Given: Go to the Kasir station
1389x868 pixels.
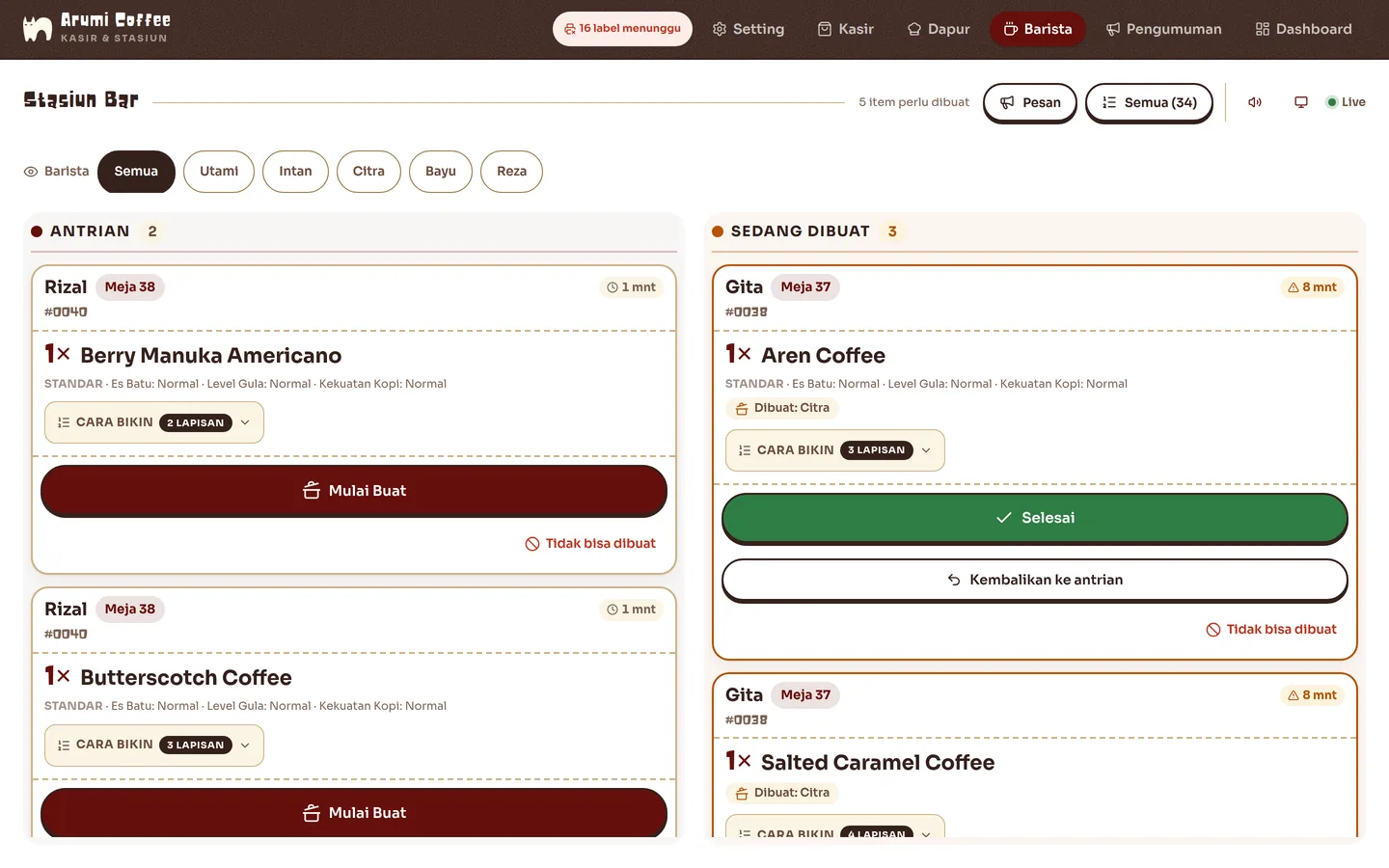Looking at the screenshot, I should click(846, 29).
